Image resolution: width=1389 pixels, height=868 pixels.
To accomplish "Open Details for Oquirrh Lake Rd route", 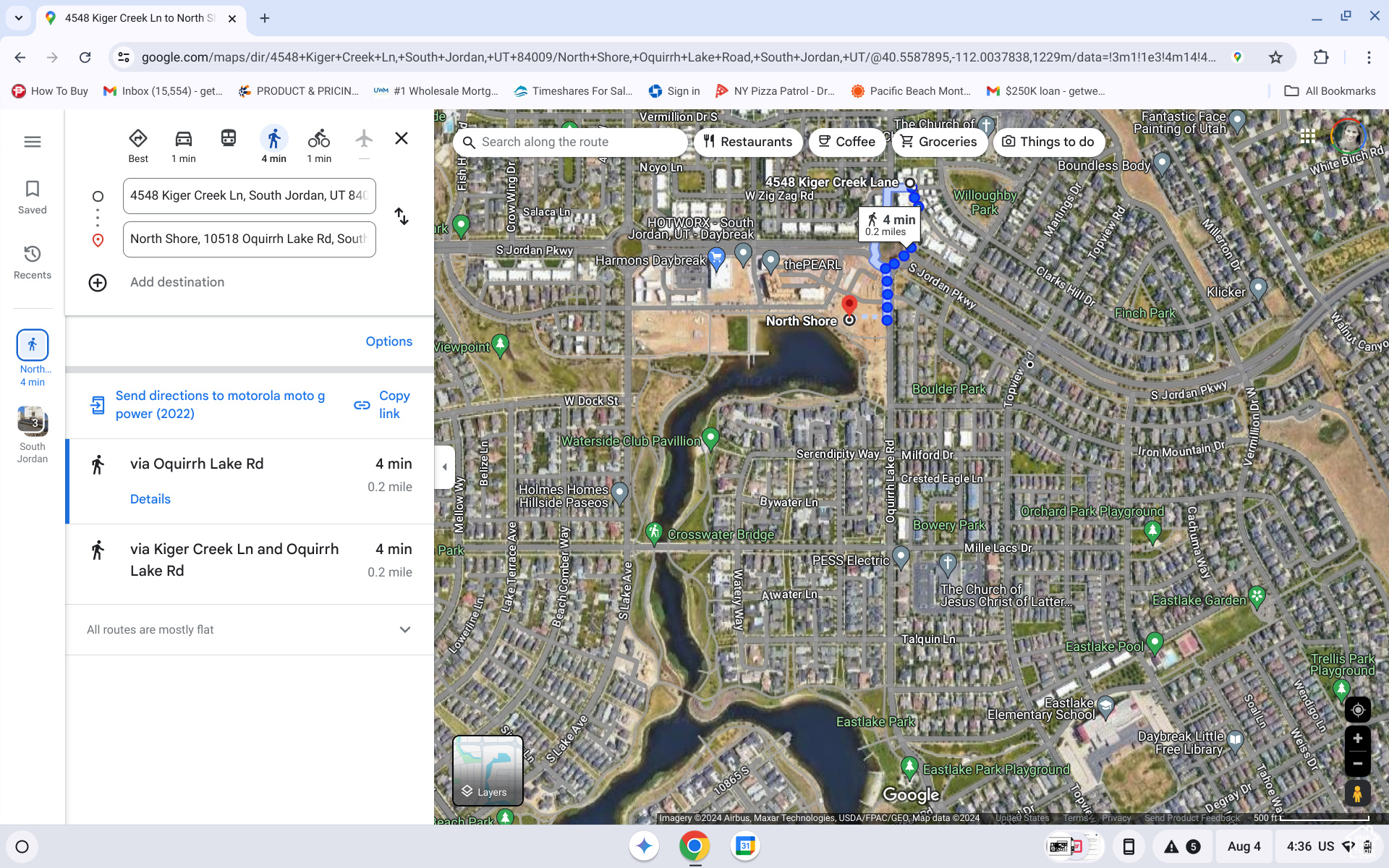I will (150, 499).
